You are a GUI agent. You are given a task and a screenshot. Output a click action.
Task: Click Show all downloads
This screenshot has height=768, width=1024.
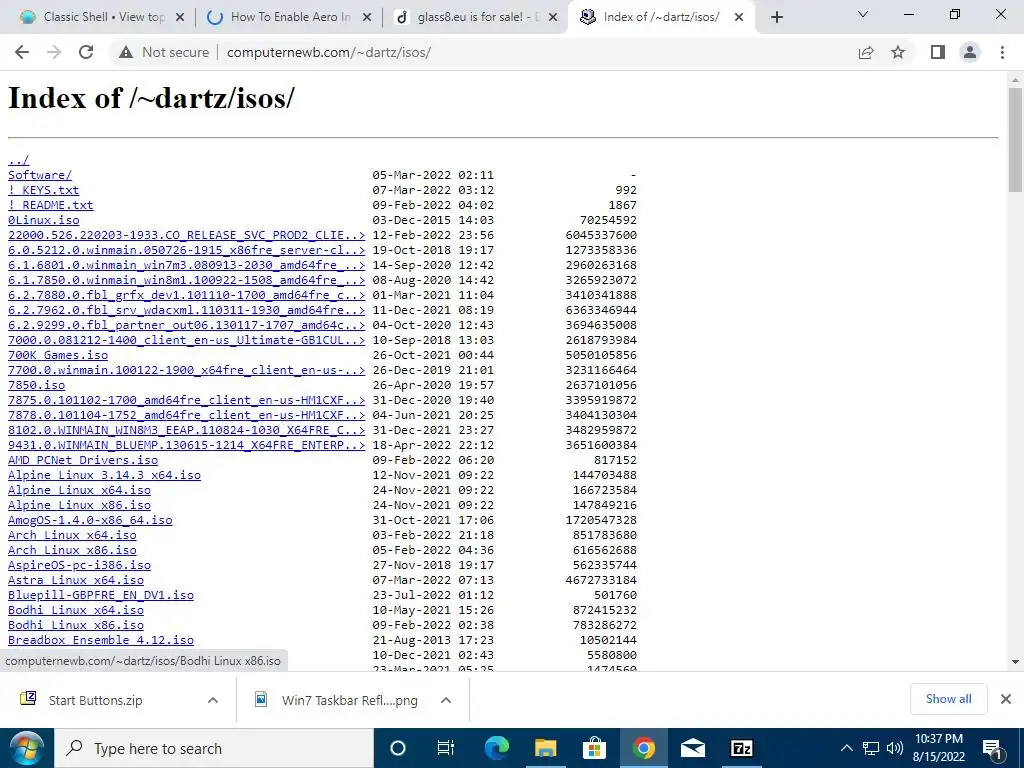(948, 699)
